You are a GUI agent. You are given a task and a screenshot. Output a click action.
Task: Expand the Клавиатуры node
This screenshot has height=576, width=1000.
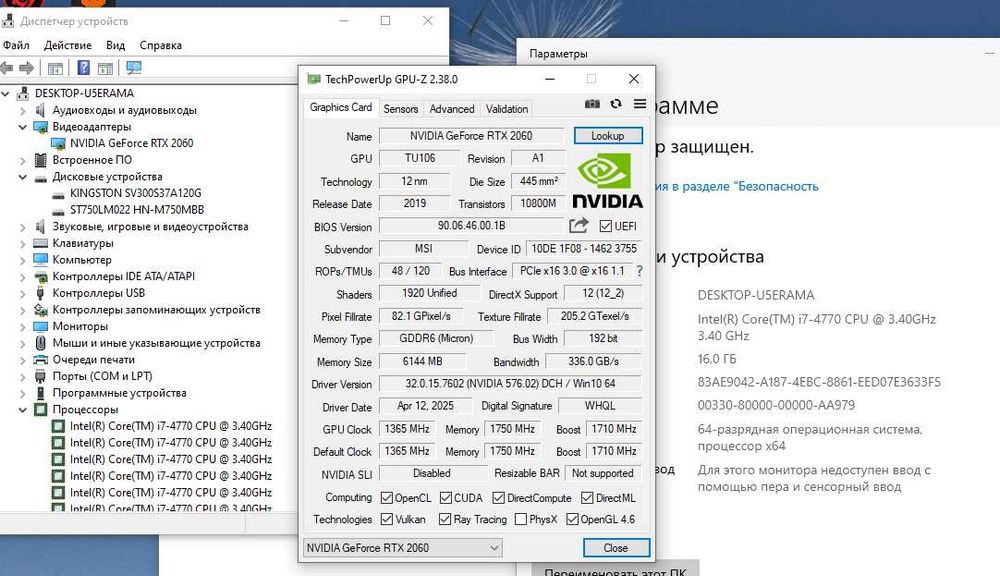tap(23, 244)
